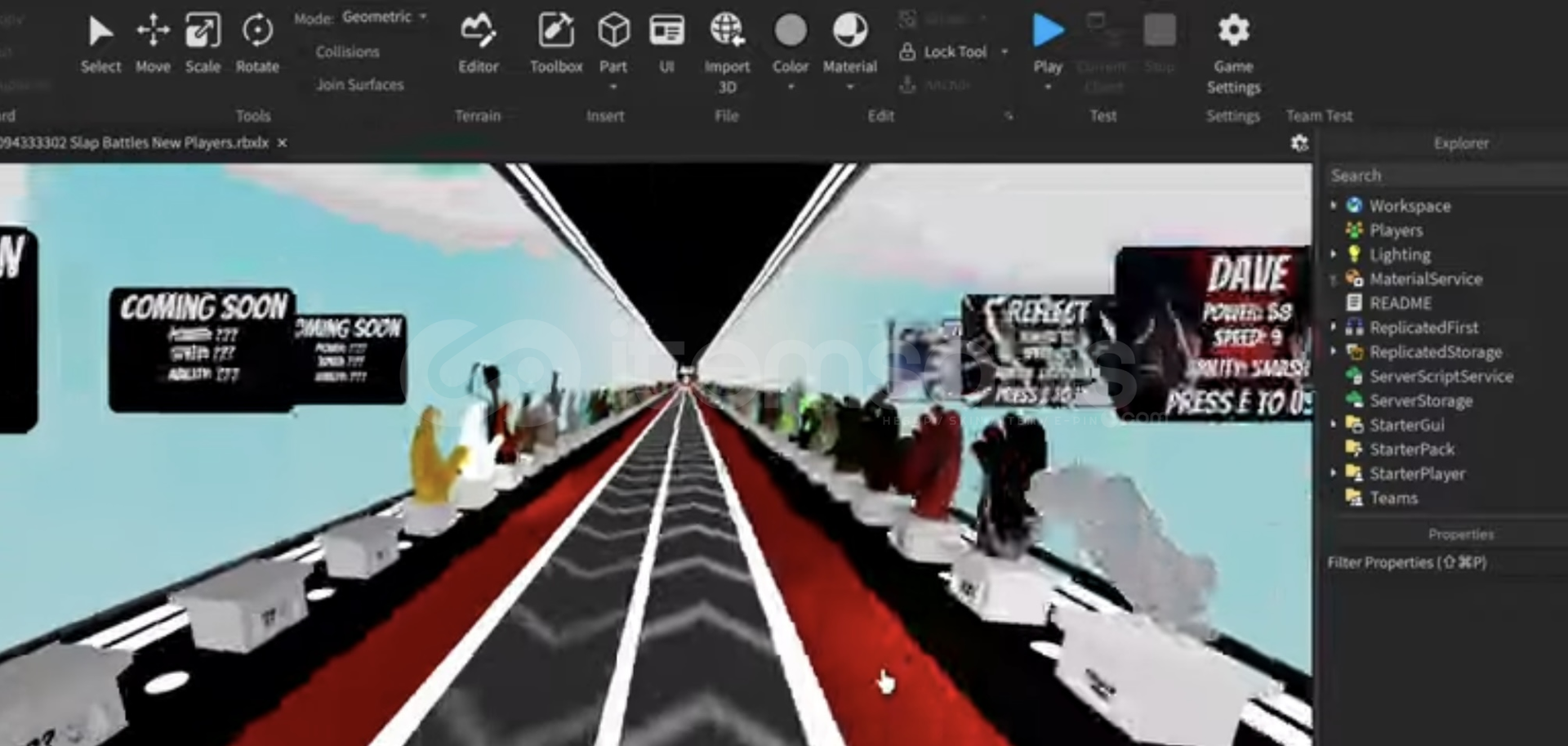Select StarterPack in Explorer
Viewport: 1568px width, 746px height.
click(x=1411, y=449)
